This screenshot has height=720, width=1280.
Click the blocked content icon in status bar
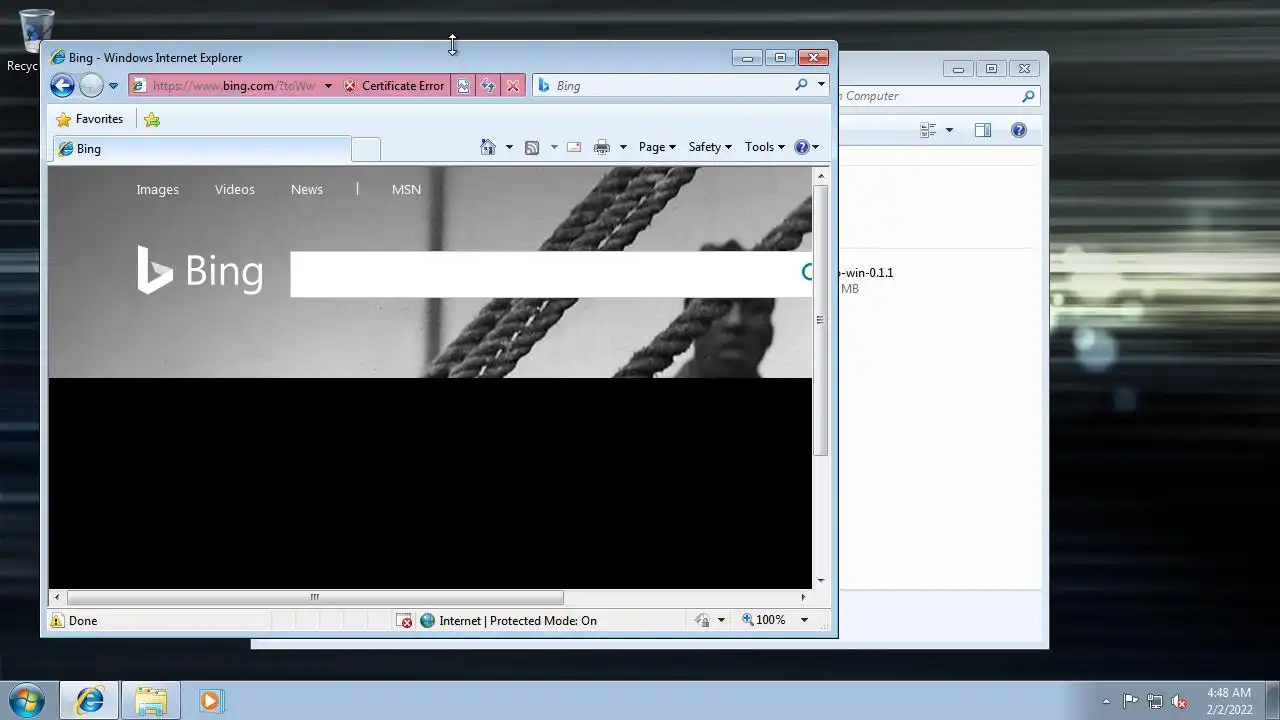pos(404,621)
